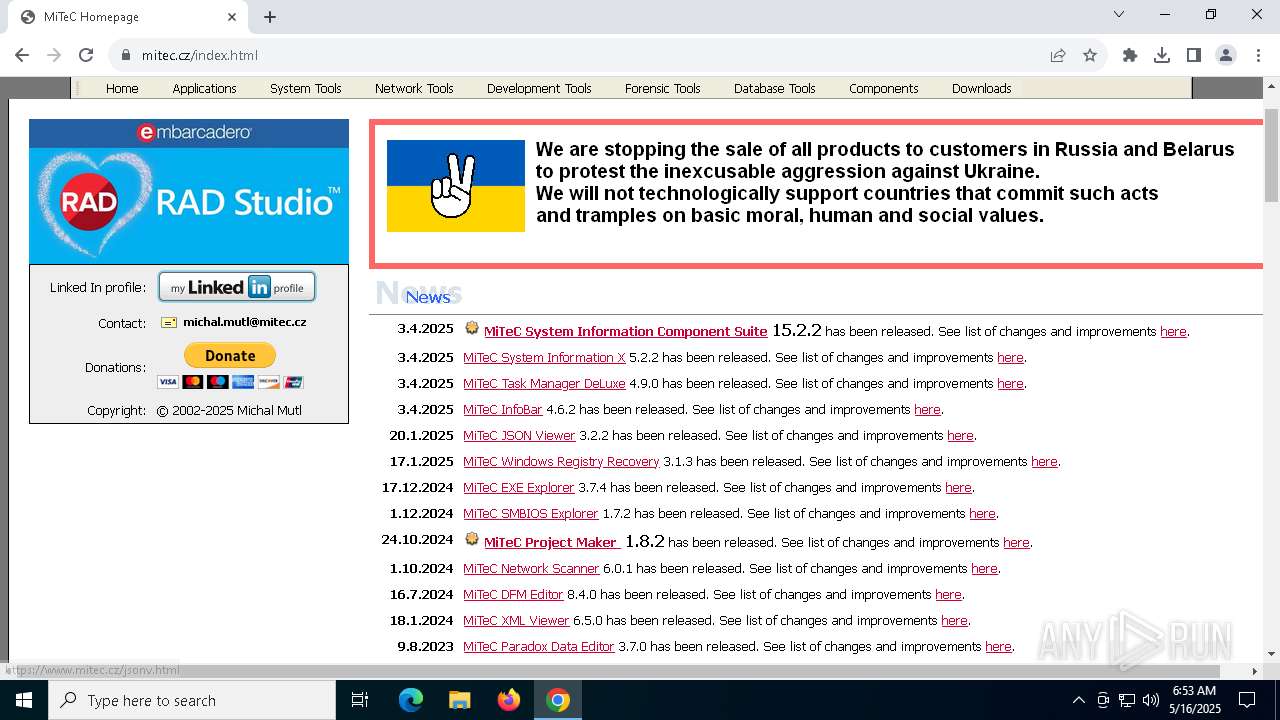Launch Microsoft Edge from taskbar
Viewport: 1280px width, 720px height.
pyautogui.click(x=411, y=700)
